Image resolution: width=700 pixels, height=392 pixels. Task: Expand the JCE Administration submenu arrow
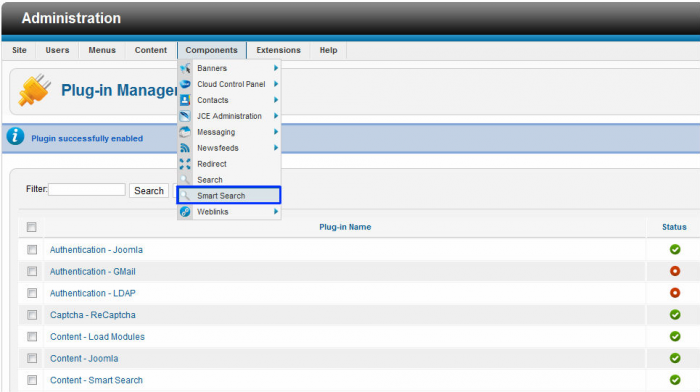(x=276, y=116)
